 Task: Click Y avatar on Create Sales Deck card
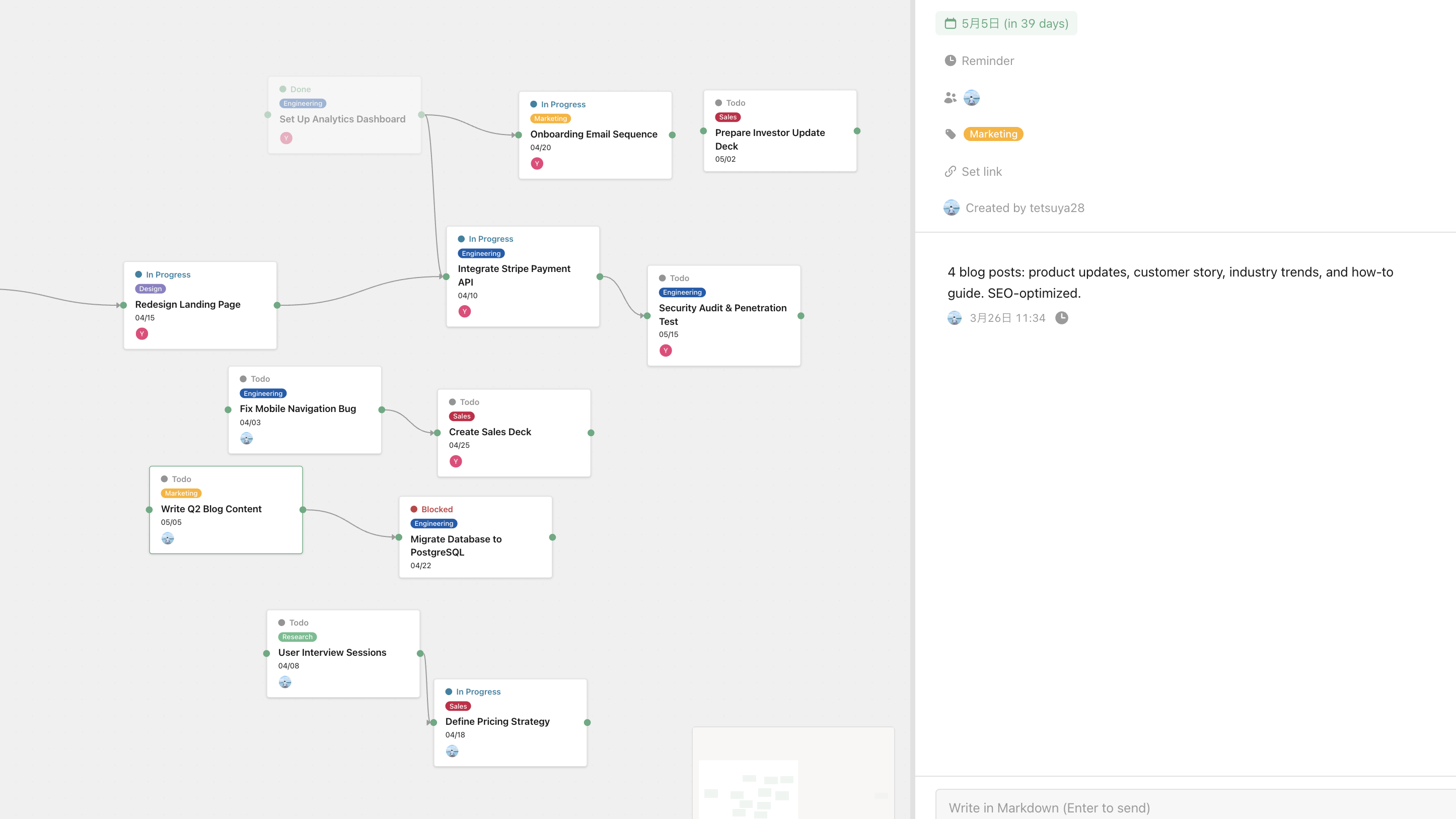click(x=456, y=461)
